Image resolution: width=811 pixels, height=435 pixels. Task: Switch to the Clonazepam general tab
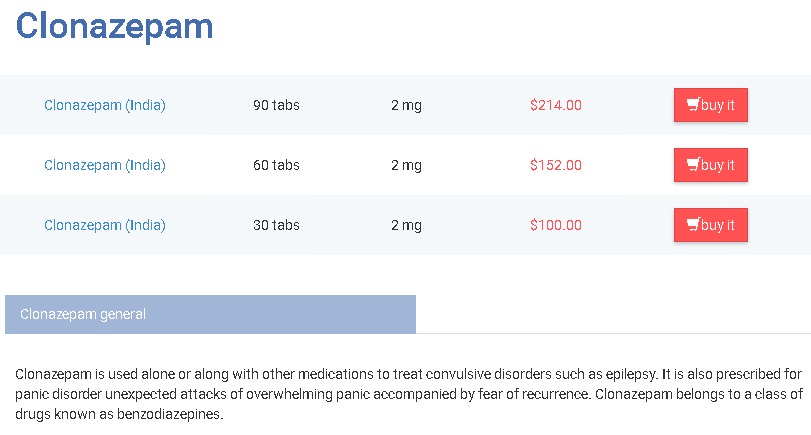coord(211,314)
